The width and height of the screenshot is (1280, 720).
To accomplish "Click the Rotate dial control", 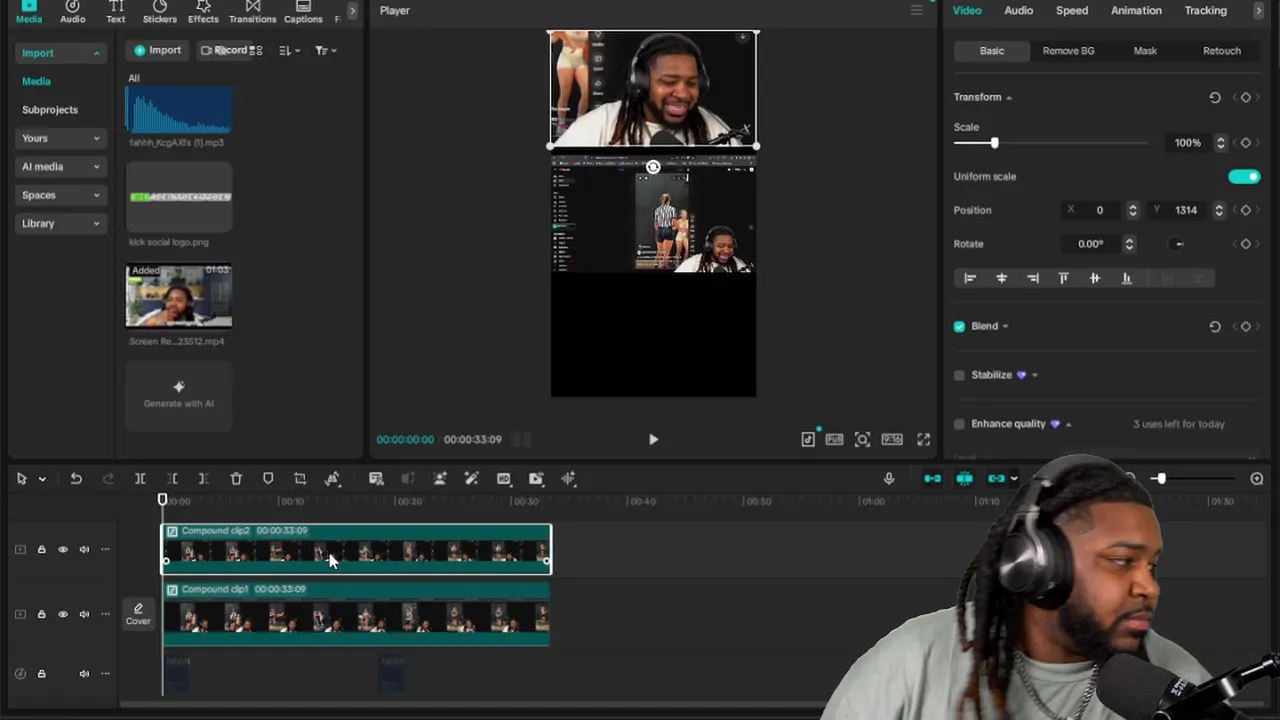I will pyautogui.click(x=1179, y=244).
